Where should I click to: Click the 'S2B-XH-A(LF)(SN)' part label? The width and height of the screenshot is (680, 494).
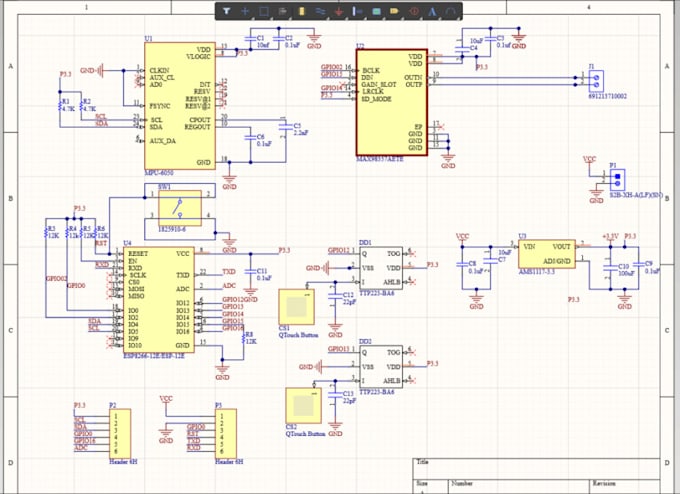[x=636, y=195]
